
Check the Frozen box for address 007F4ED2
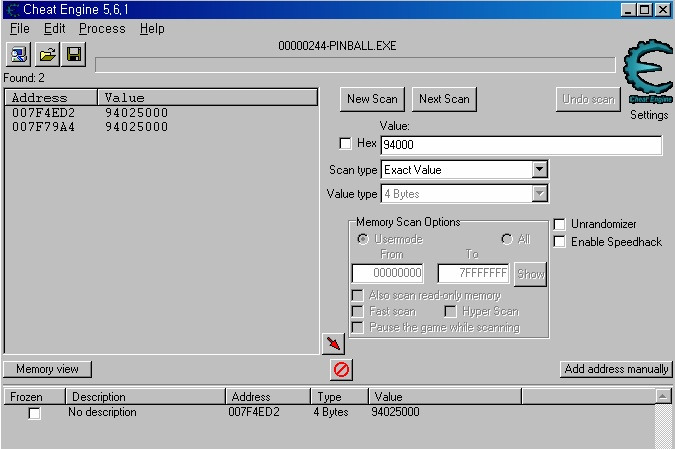tap(34, 413)
